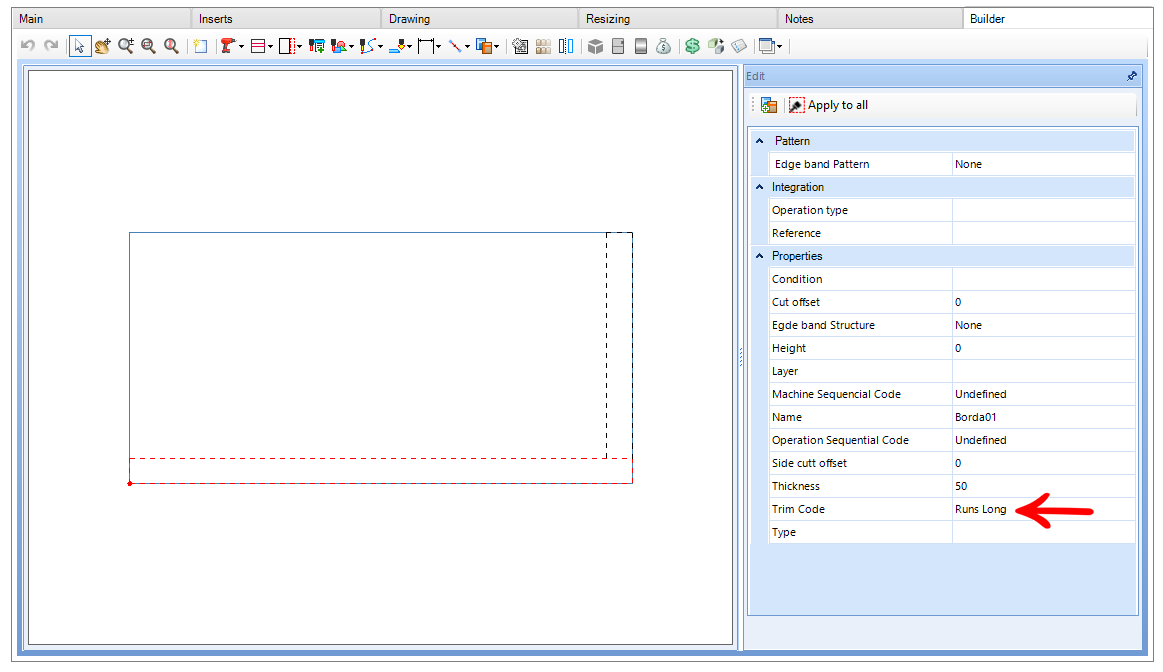Open the dimension tool dropdown arrow
Screen dimensions: 1163x672
(x=438, y=47)
